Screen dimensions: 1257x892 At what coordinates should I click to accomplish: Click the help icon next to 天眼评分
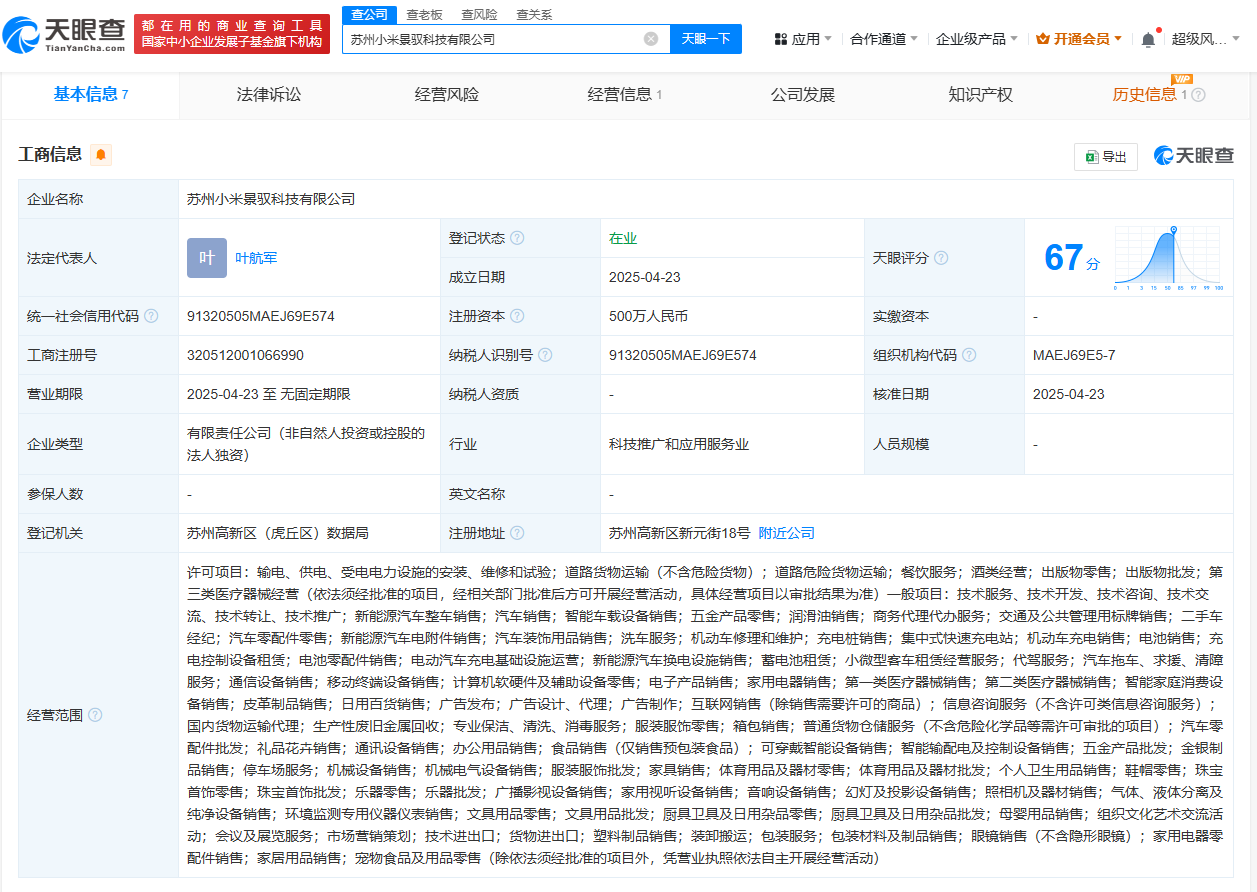pos(941,258)
